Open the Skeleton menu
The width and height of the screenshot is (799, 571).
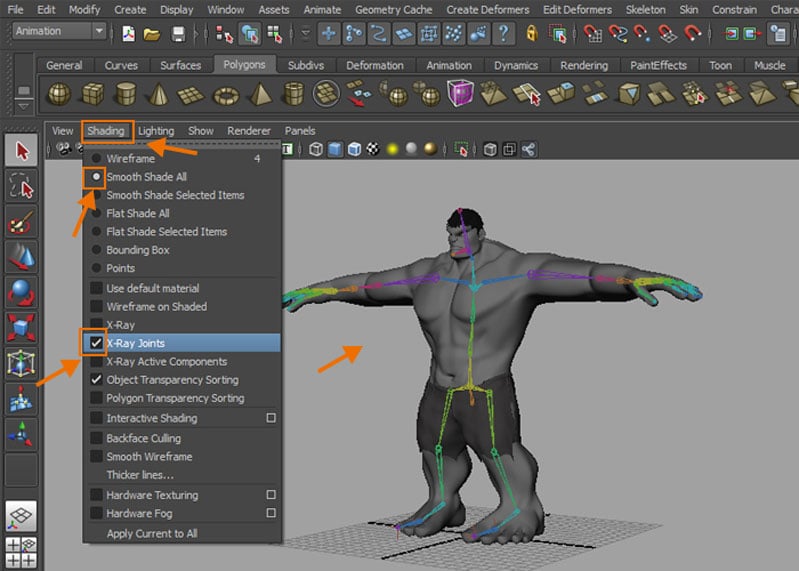tap(645, 9)
